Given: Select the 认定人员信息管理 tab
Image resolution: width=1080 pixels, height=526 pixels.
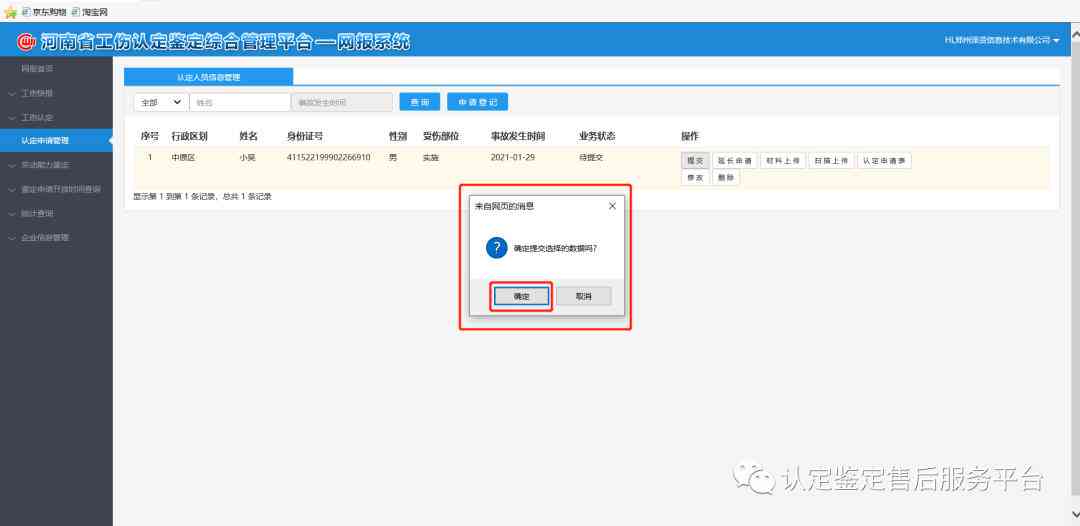Looking at the screenshot, I should (208, 77).
